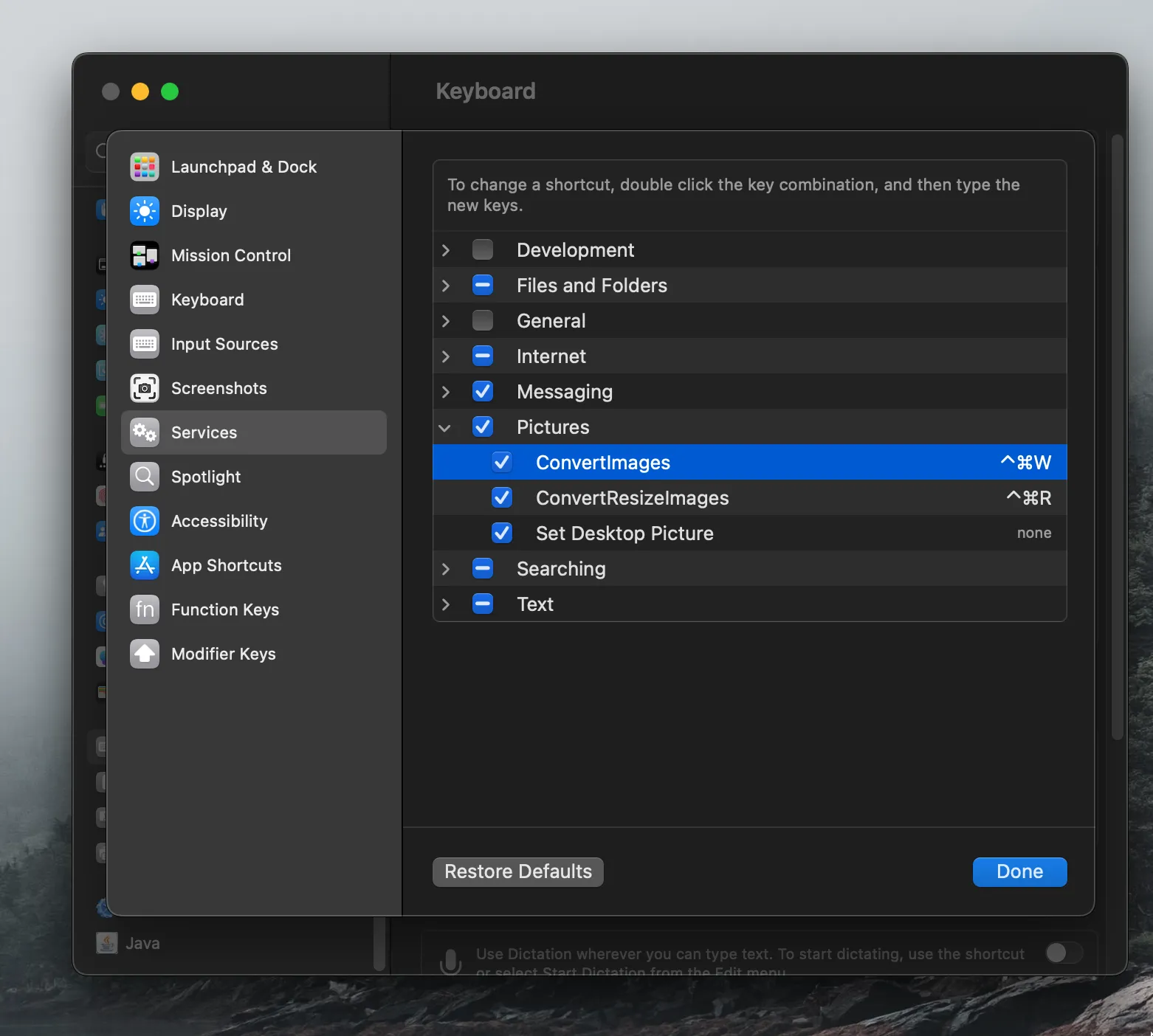Click Restore Defaults button
The height and width of the screenshot is (1036, 1153).
517,871
